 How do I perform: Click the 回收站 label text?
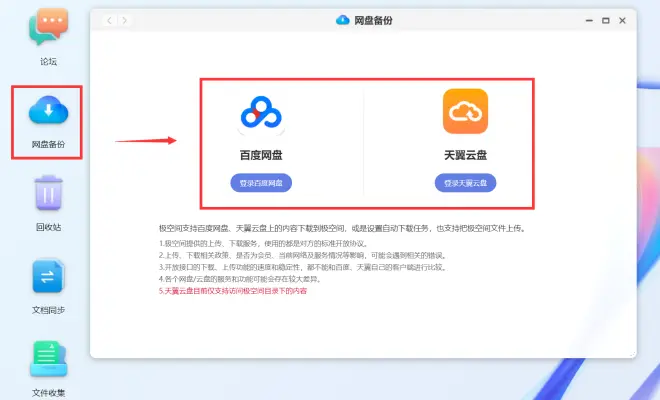[48, 227]
